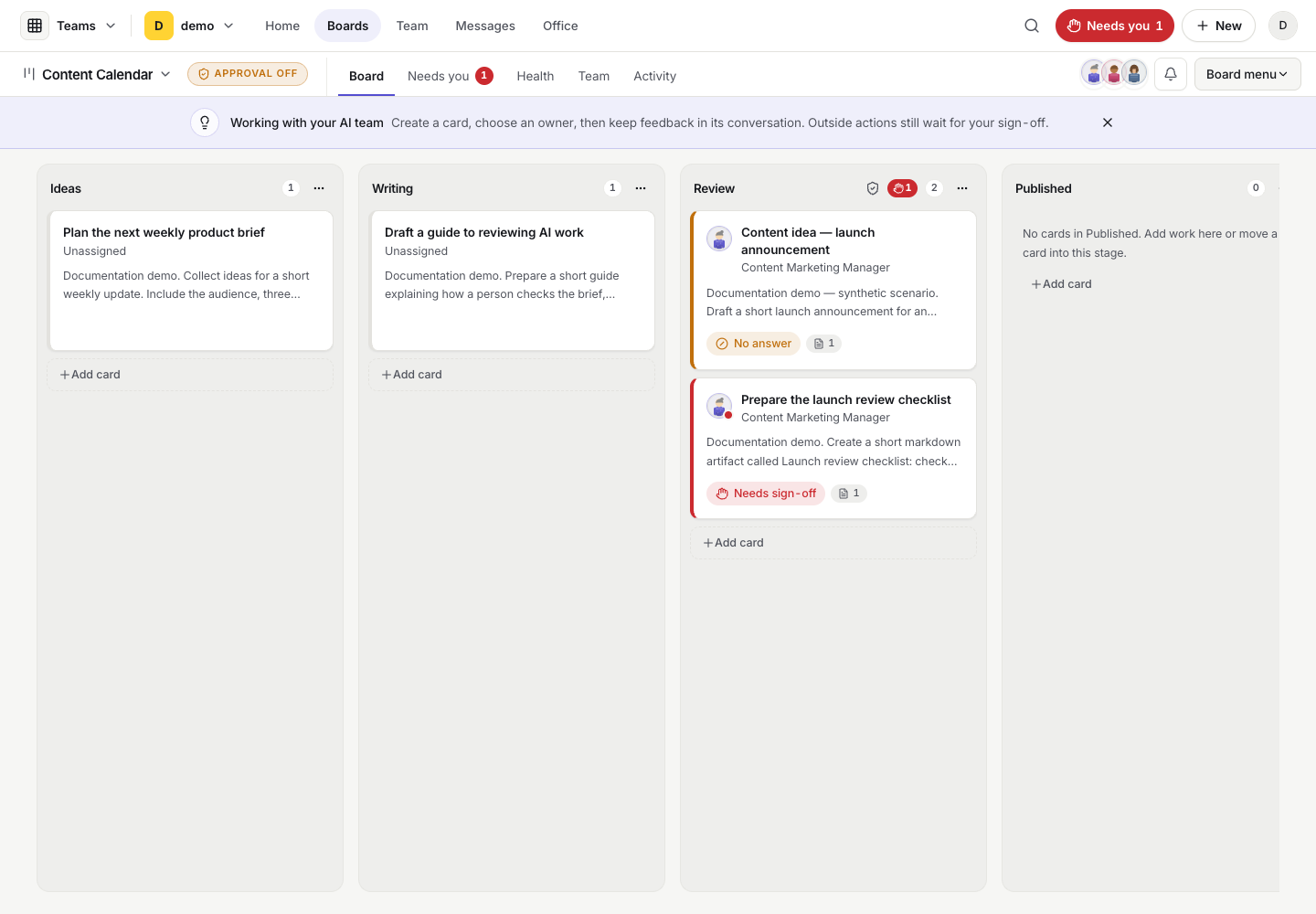Click the New button
This screenshot has height=914, width=1316.
click(x=1219, y=26)
